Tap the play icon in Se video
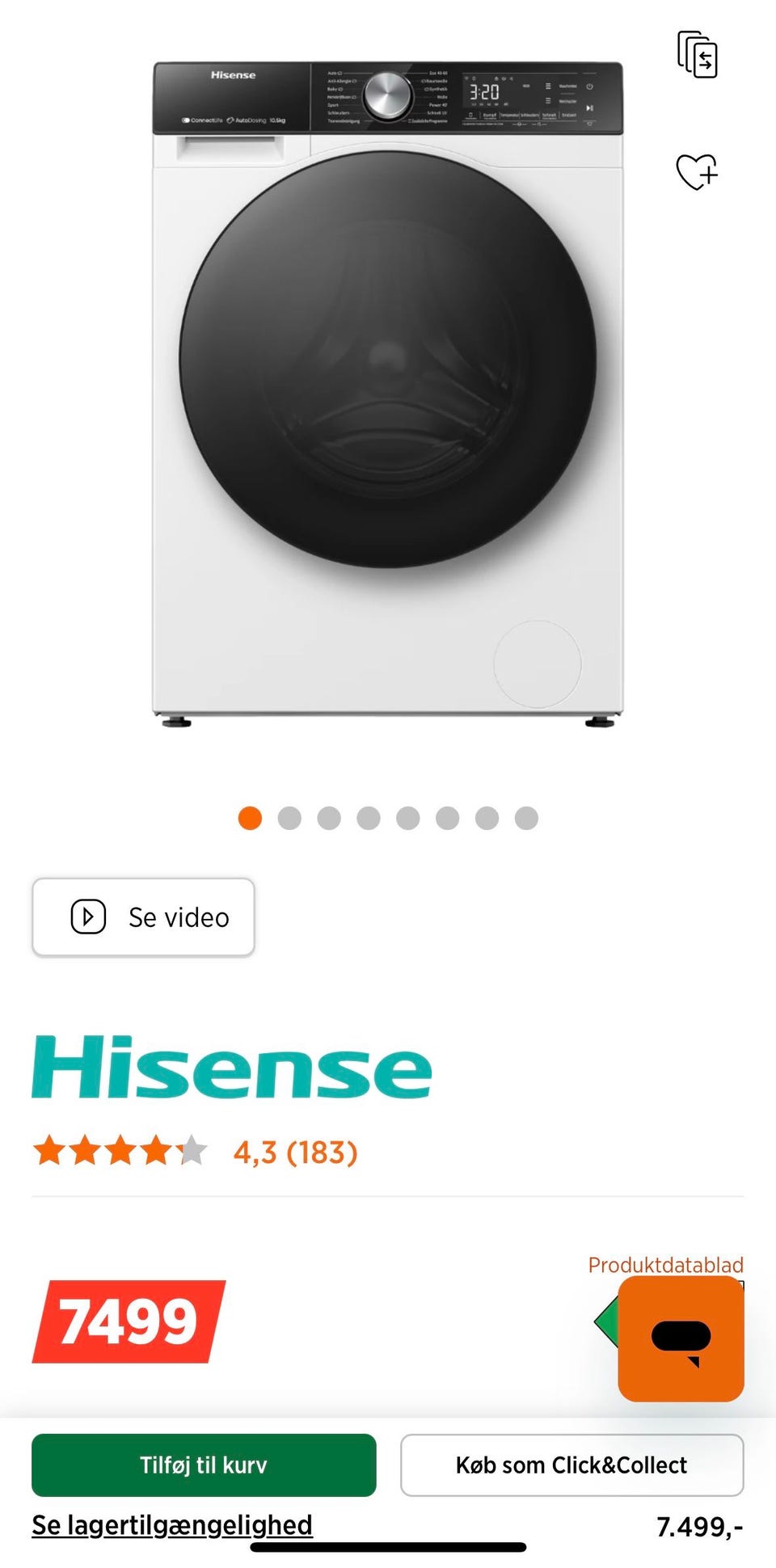 88,917
